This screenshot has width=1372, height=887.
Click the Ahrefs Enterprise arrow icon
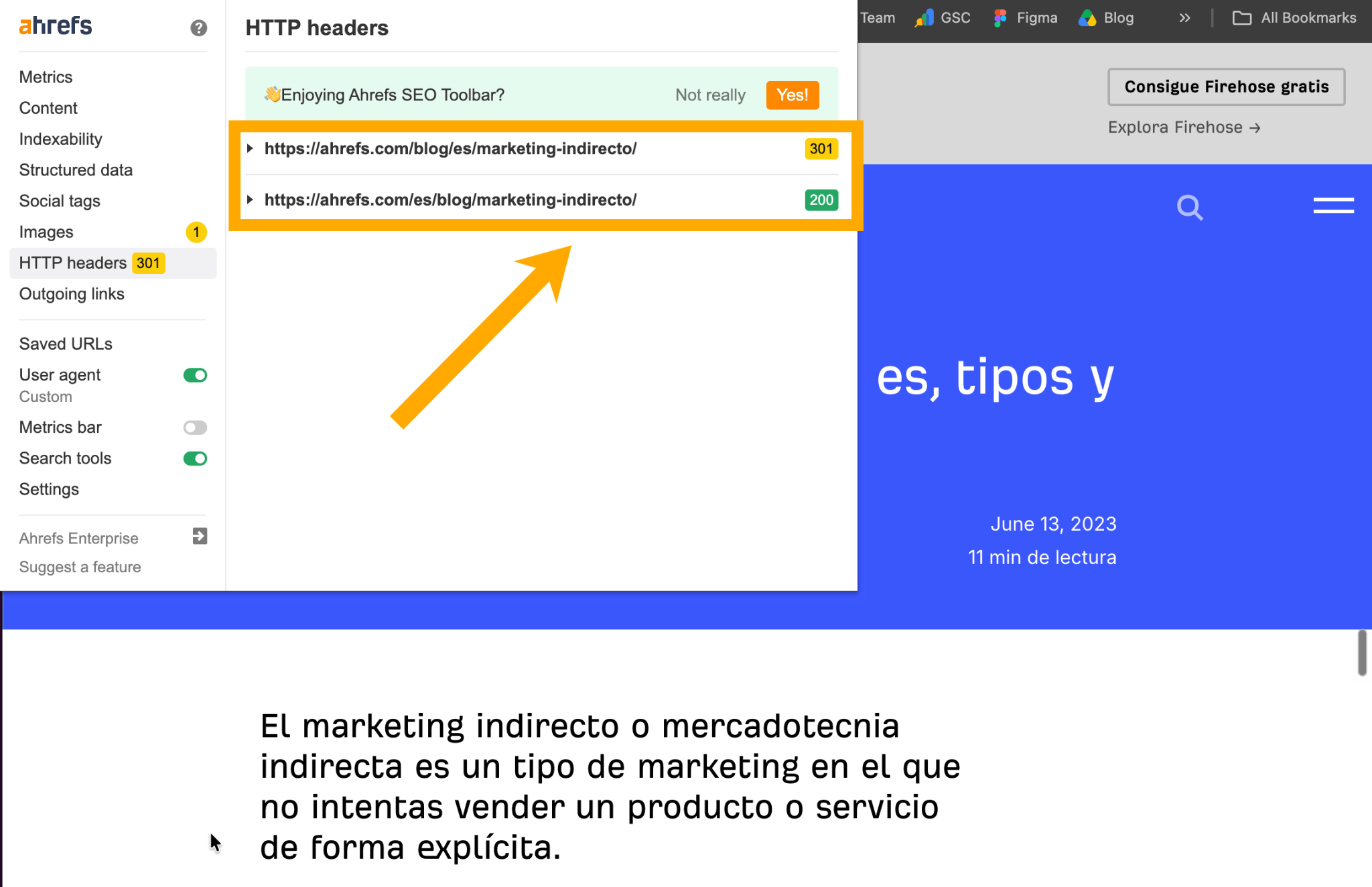click(x=200, y=536)
